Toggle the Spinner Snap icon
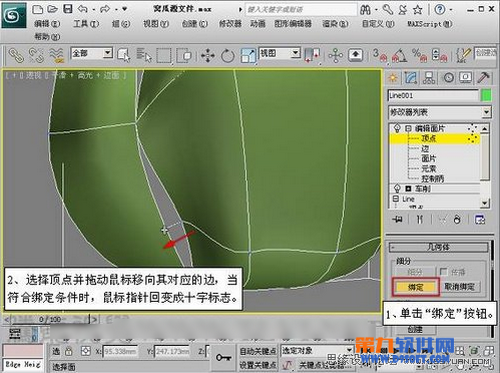Viewport: 500px width, 373px height. pos(439,55)
